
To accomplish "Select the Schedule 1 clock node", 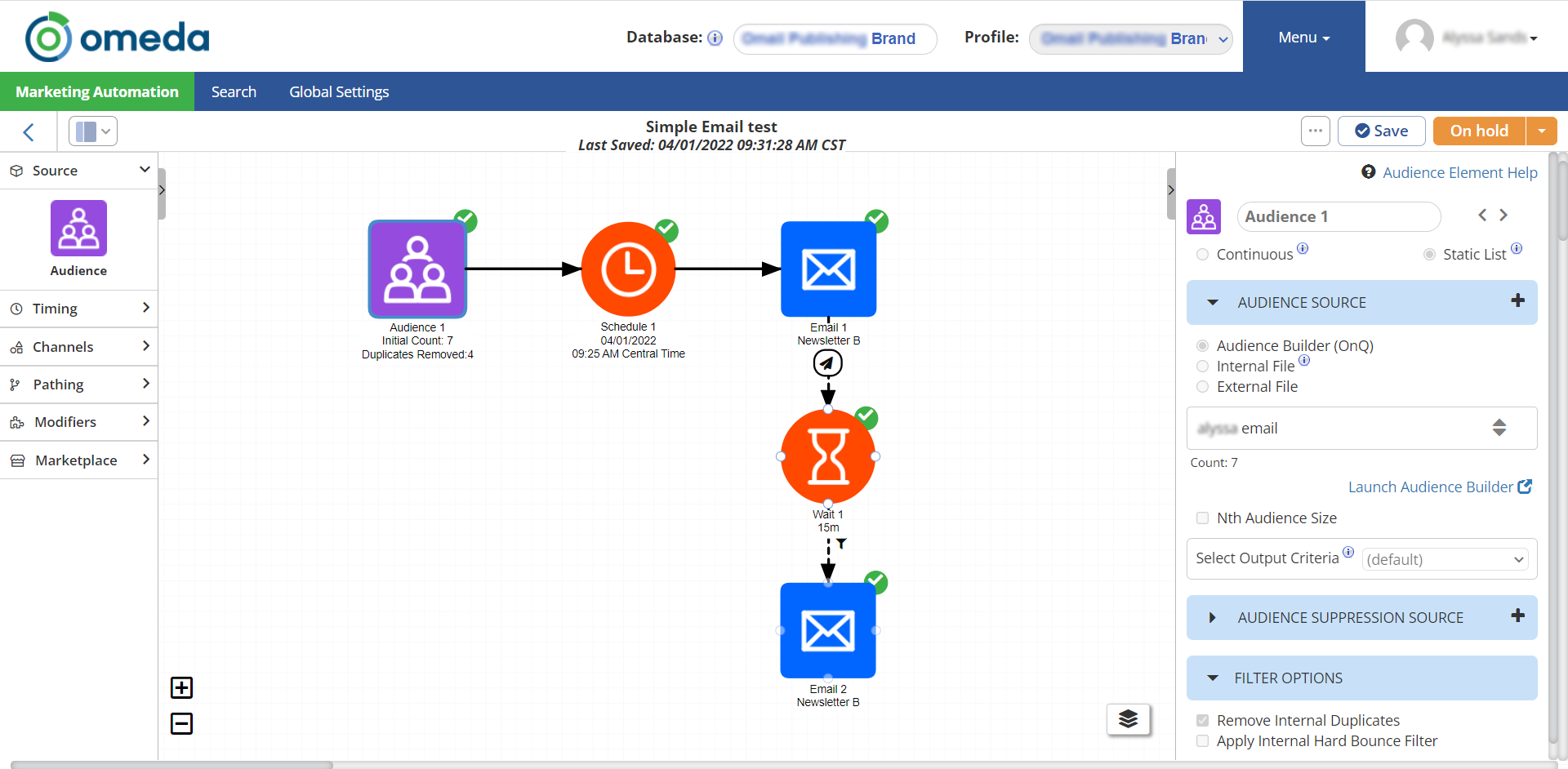I will pos(628,269).
